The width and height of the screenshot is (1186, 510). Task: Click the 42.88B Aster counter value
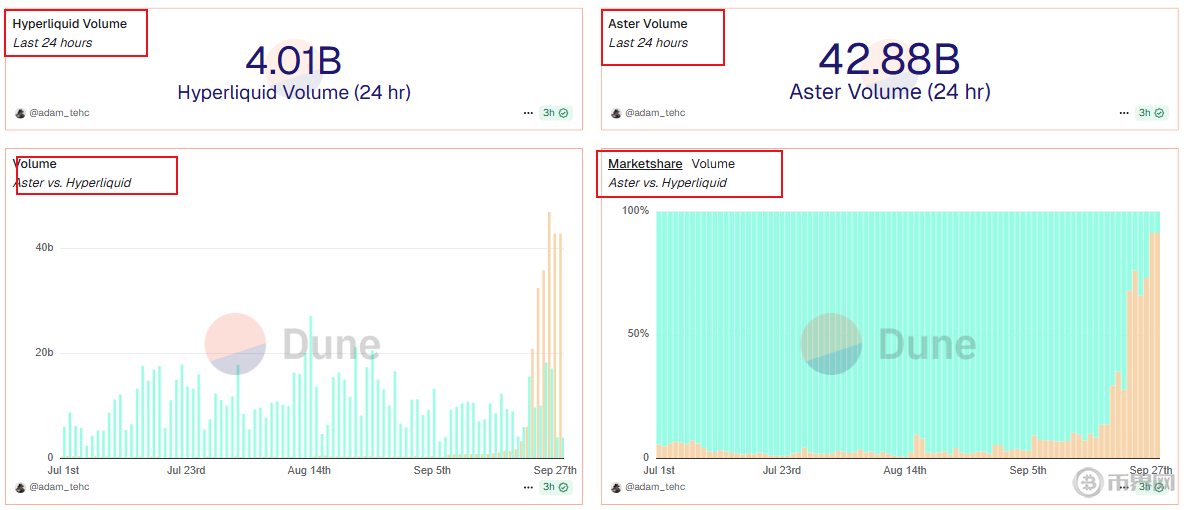889,60
